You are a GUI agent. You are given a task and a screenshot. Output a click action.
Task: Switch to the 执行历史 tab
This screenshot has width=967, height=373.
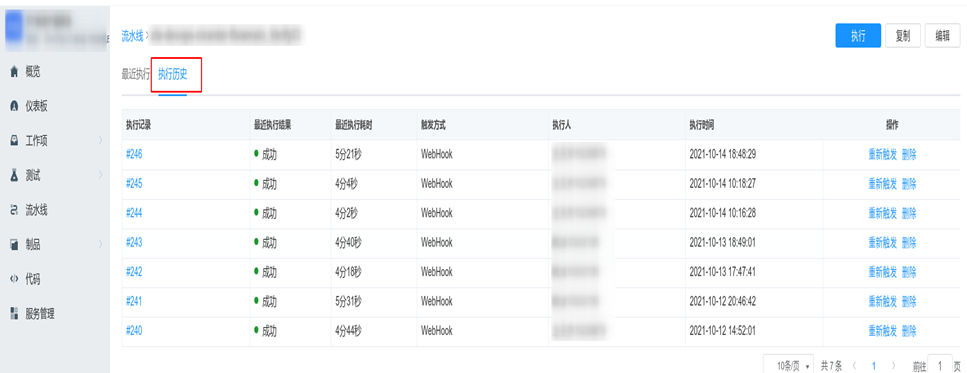point(173,75)
